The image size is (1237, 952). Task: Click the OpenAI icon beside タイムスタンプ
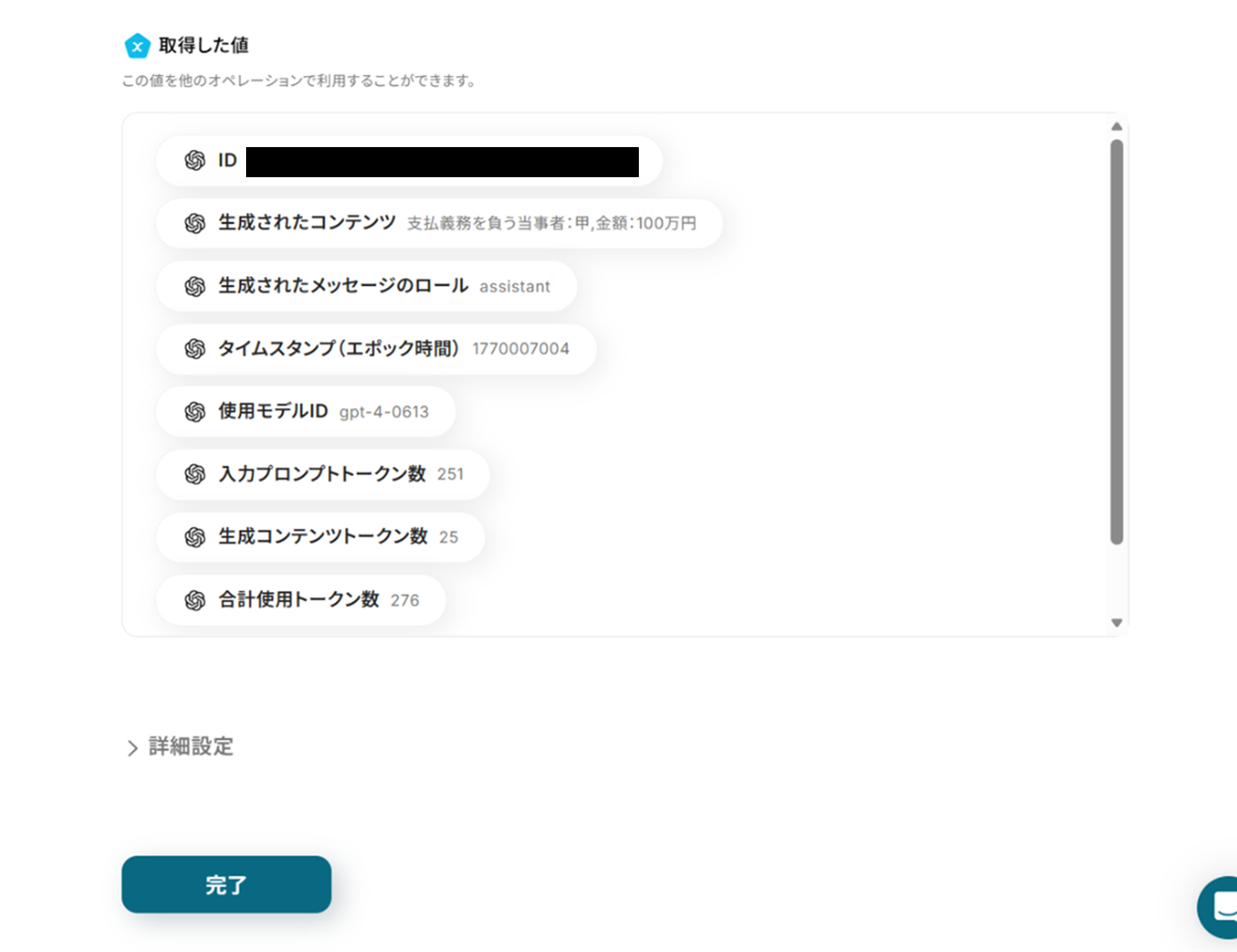coord(194,349)
